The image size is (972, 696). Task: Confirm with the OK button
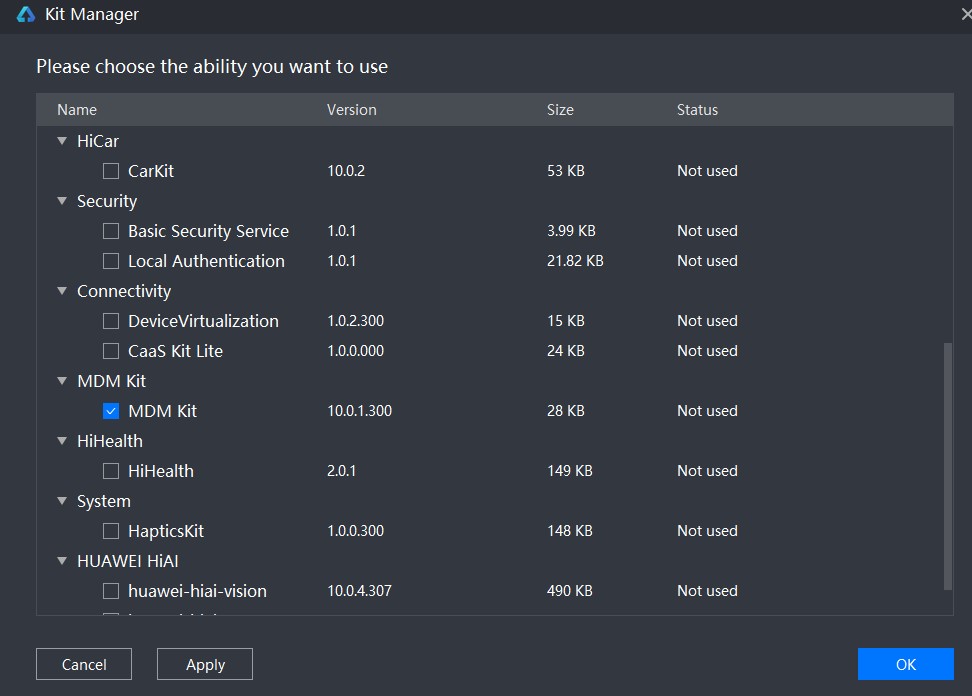[906, 664]
